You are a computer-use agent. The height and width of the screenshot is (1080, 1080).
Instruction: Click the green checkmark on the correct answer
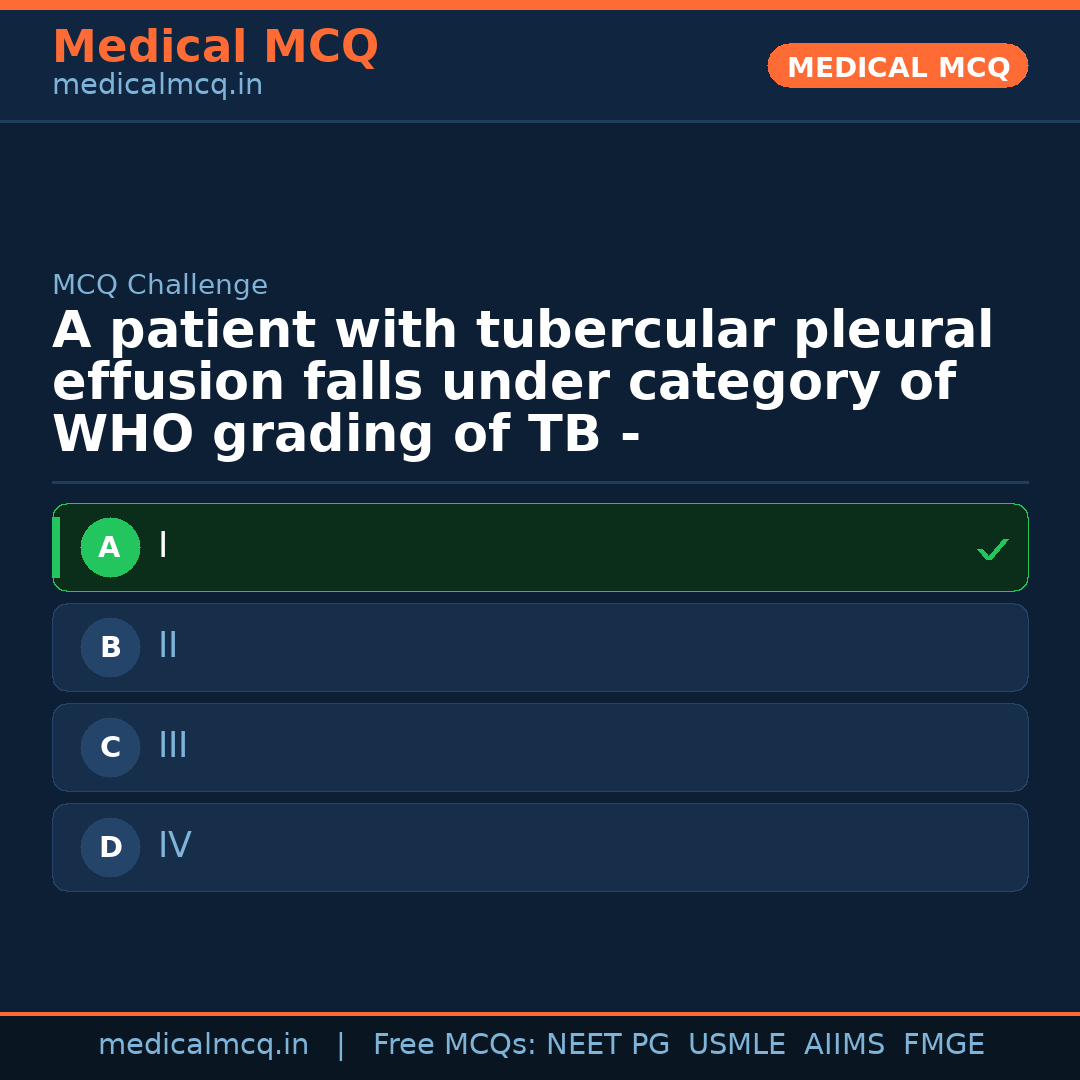pos(992,548)
